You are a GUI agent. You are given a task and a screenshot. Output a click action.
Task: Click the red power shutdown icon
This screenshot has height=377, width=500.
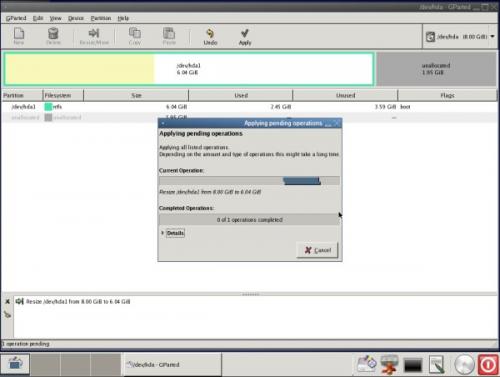(x=488, y=364)
